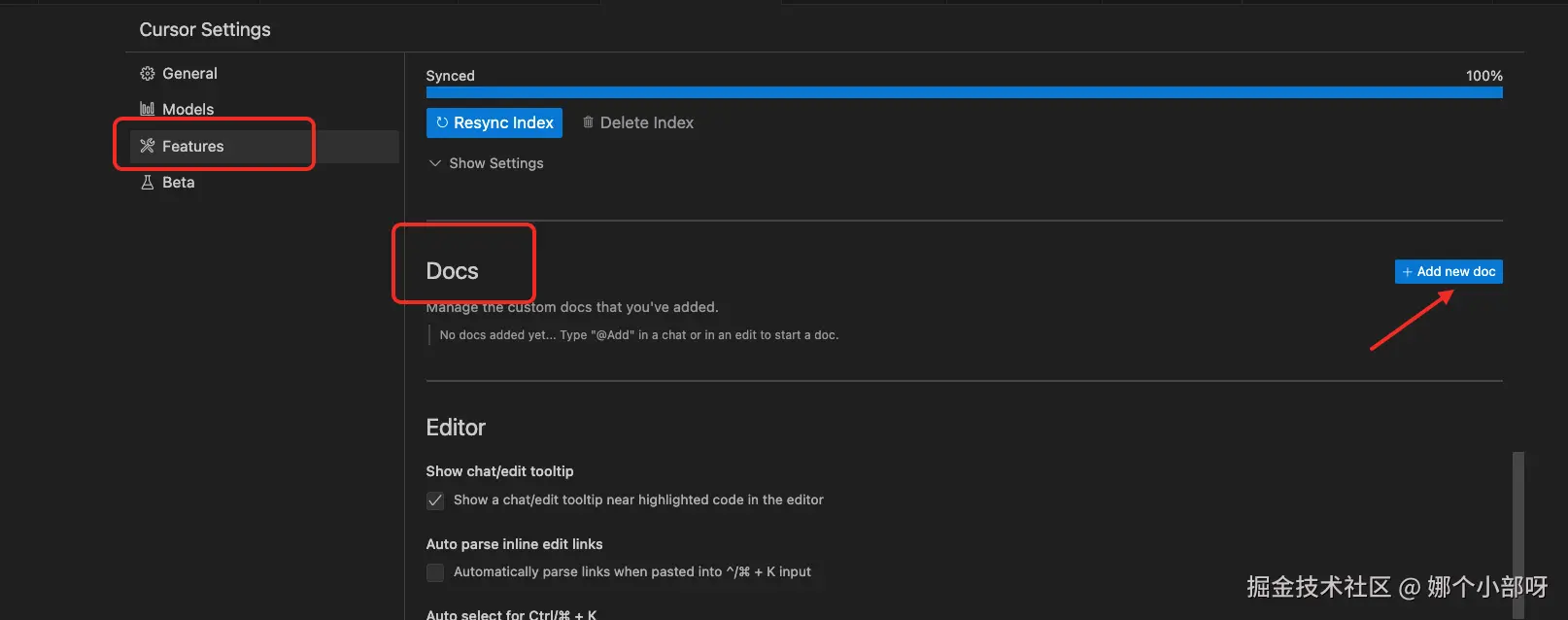Click the 'Cursor Settings' title
This screenshot has width=1568, height=620.
[205, 30]
